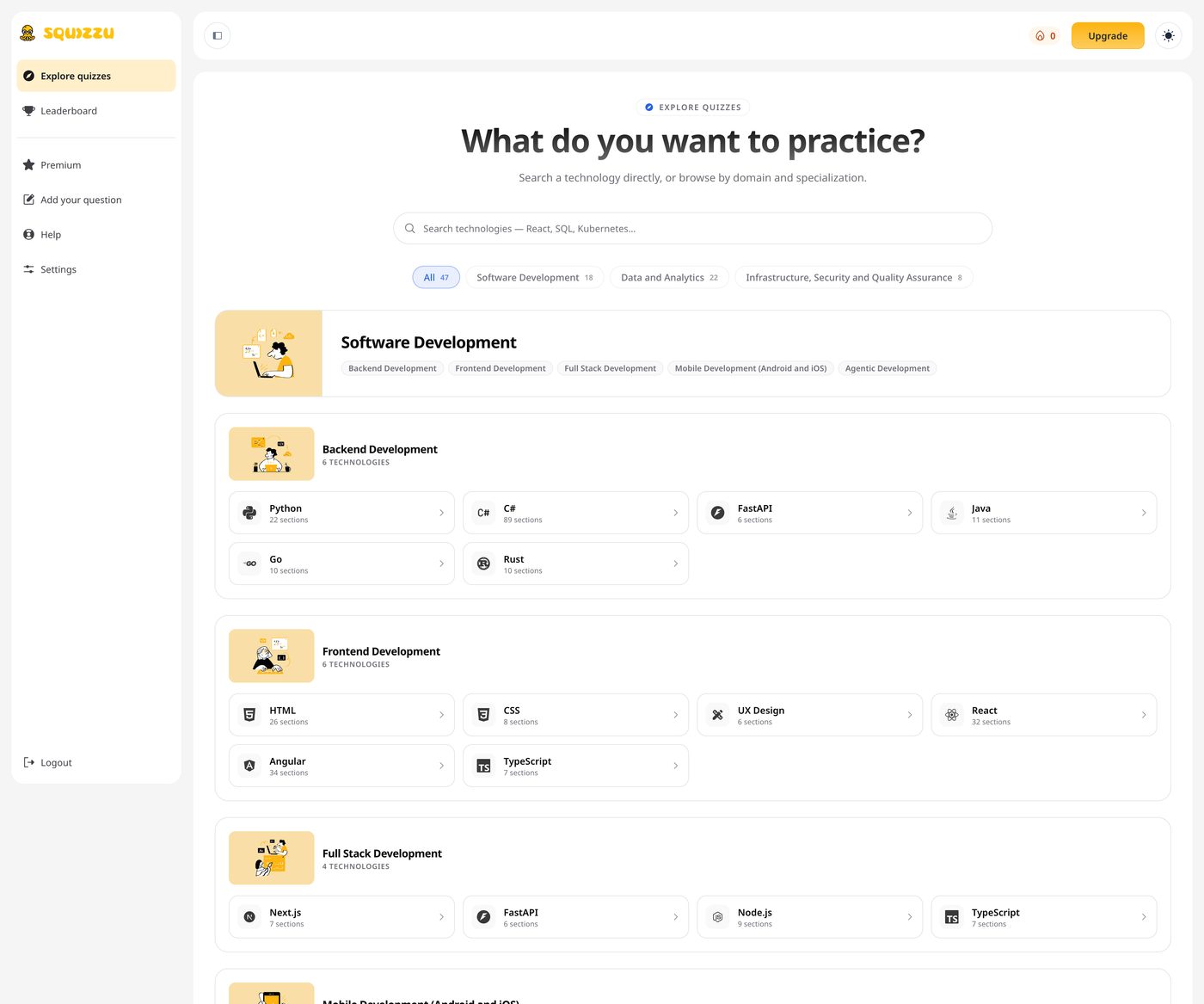Open Add your question

point(96,200)
